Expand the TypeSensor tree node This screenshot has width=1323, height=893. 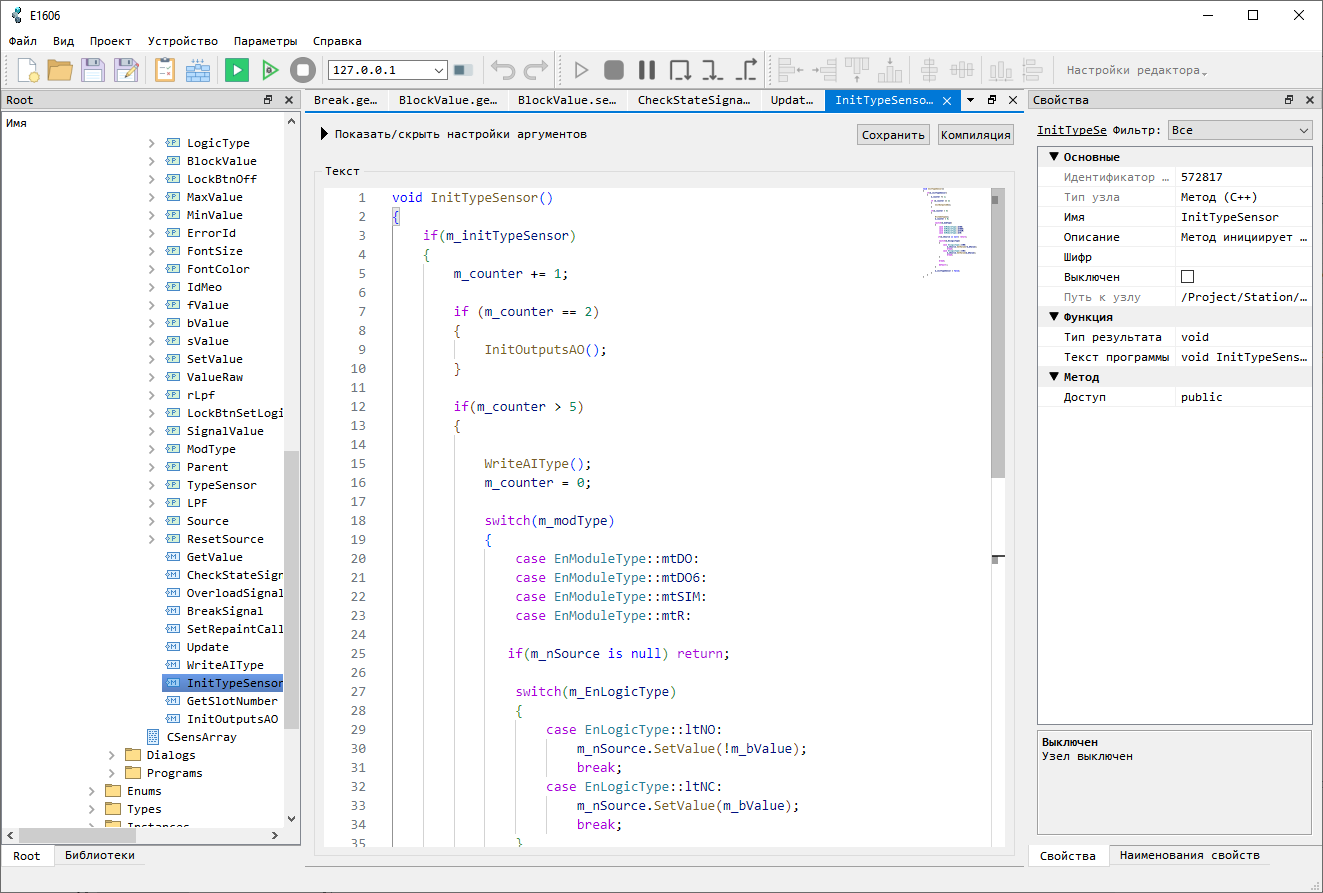click(x=152, y=485)
